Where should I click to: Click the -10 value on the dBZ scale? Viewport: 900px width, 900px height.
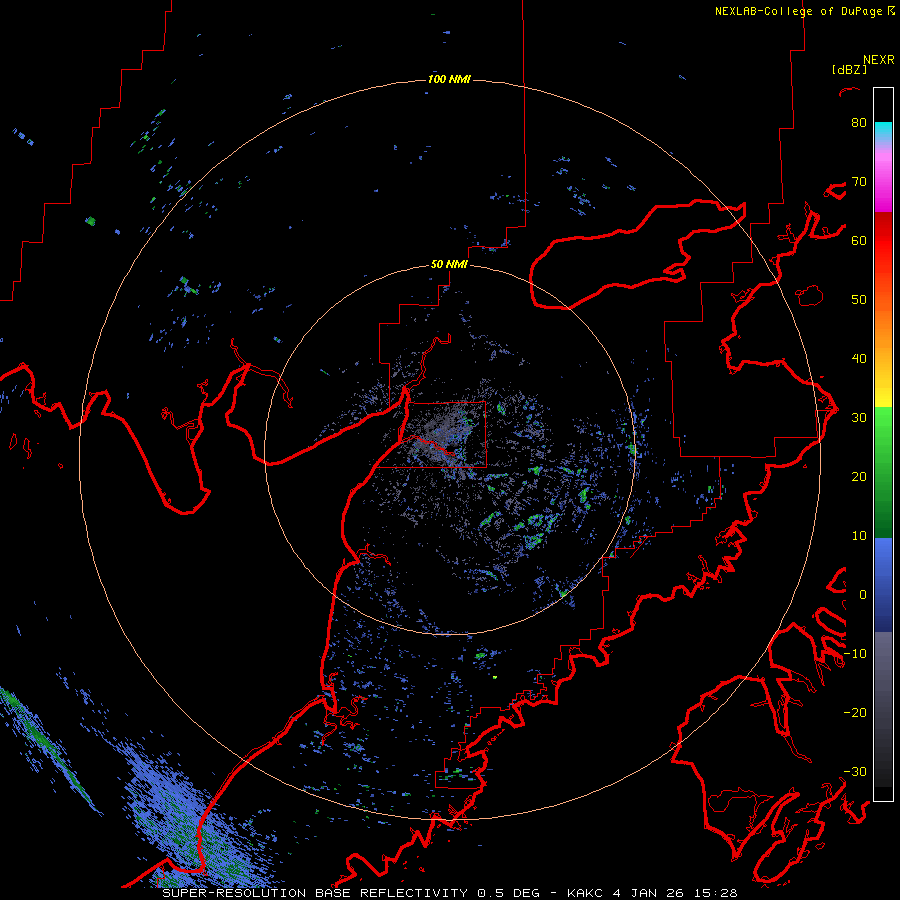pyautogui.click(x=855, y=654)
